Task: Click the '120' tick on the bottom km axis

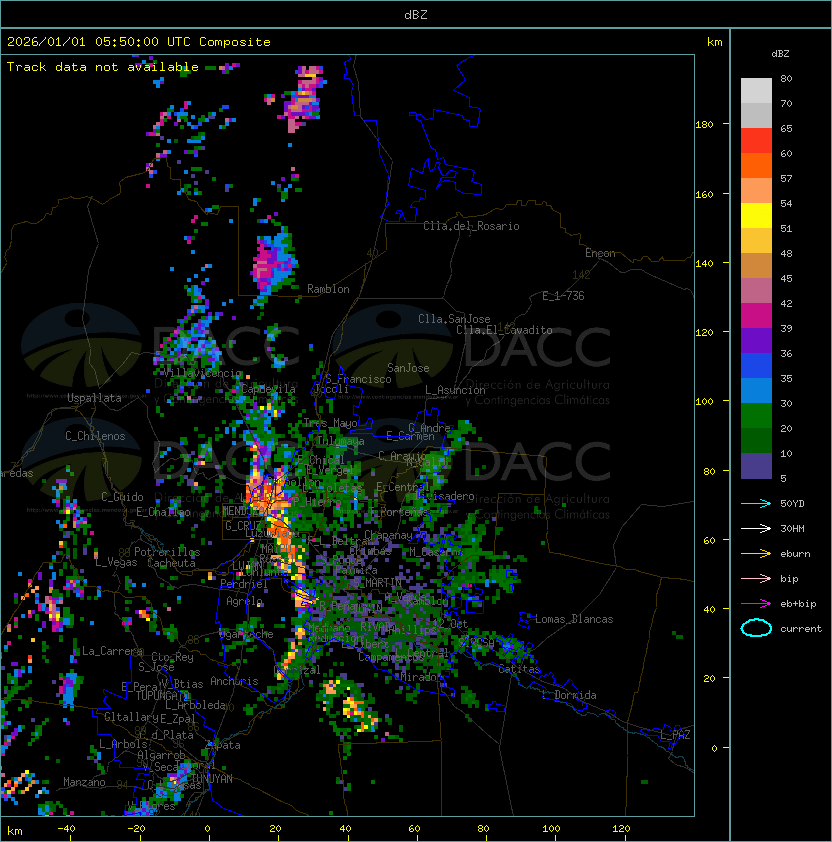Action: 621,829
